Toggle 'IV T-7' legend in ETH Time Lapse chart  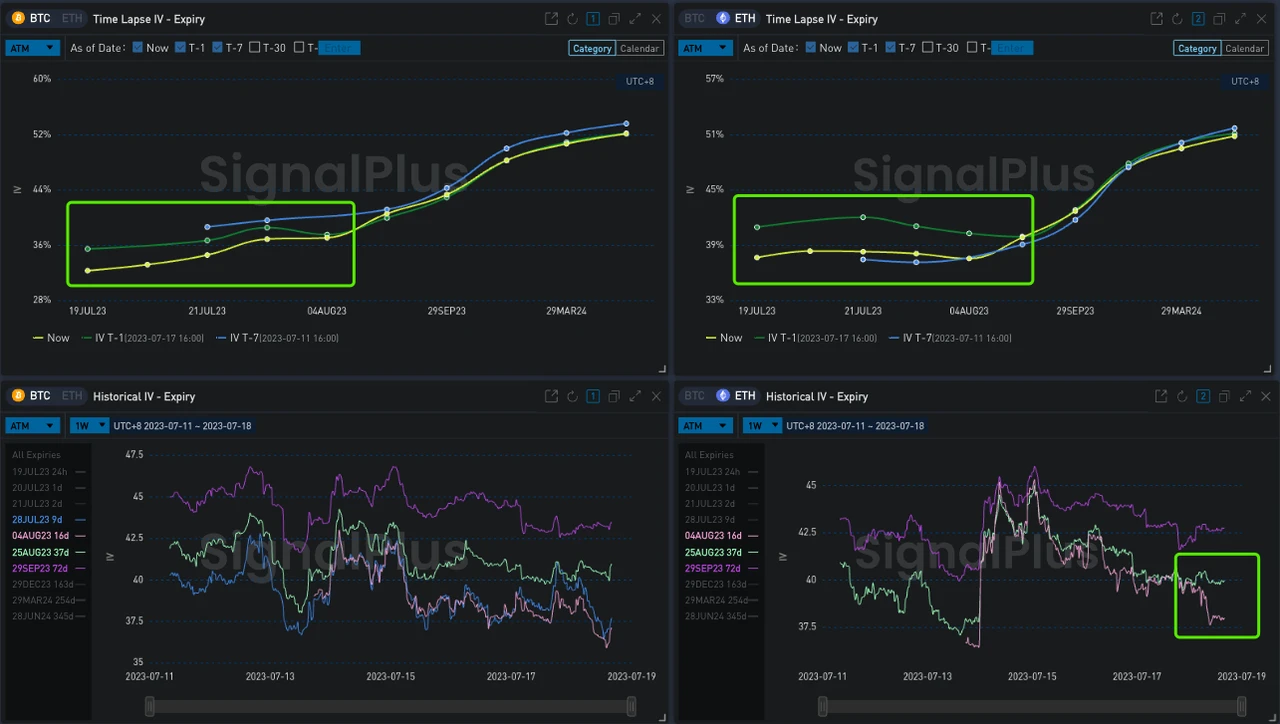click(x=951, y=338)
